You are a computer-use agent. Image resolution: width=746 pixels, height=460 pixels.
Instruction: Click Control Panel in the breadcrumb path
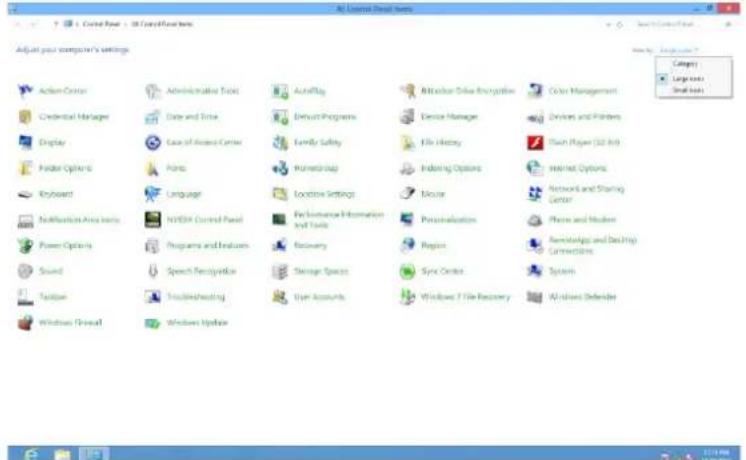pos(93,23)
